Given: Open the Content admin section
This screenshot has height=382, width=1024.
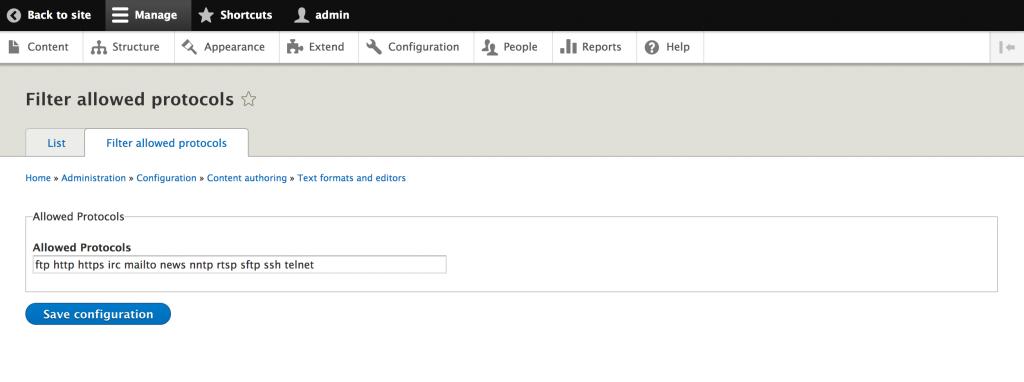Looking at the screenshot, I should coord(41,47).
